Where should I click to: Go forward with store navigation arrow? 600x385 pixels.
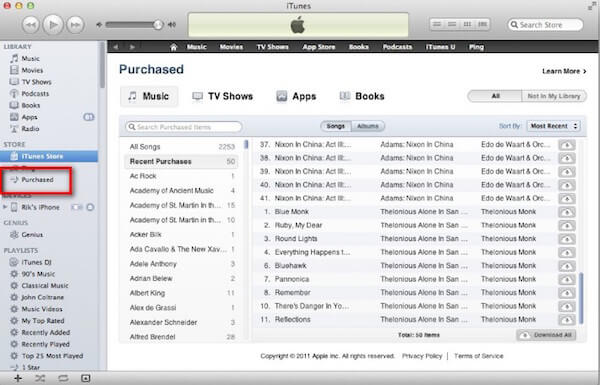click(132, 47)
